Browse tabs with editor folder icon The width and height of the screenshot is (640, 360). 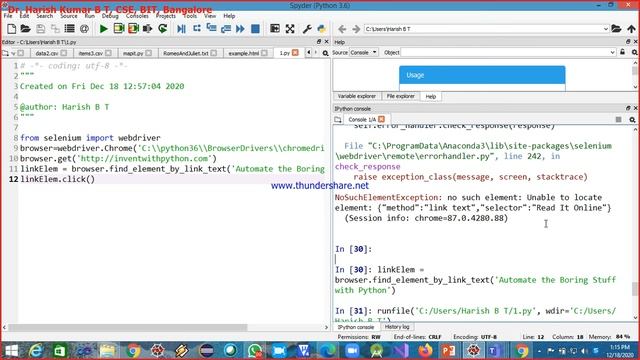click(5, 53)
